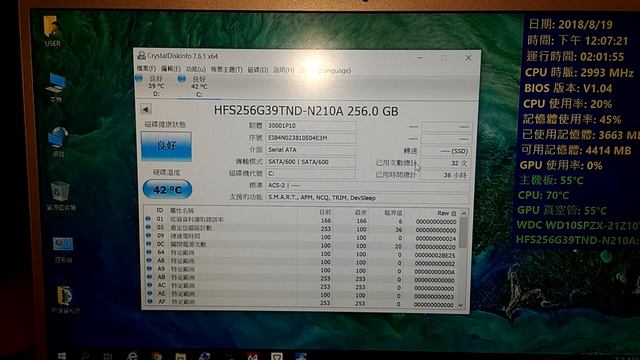640x360 pixels.
Task: Open File Explorer from the taskbar
Action: [181, 356]
